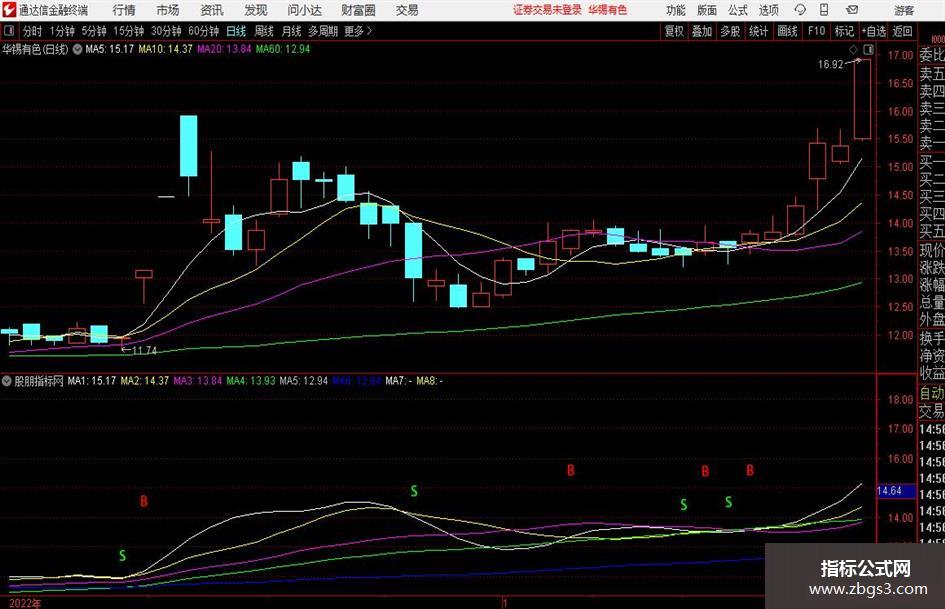This screenshot has width=945, height=609.
Task: Click the first red B buy signal at left
Action: click(x=143, y=501)
